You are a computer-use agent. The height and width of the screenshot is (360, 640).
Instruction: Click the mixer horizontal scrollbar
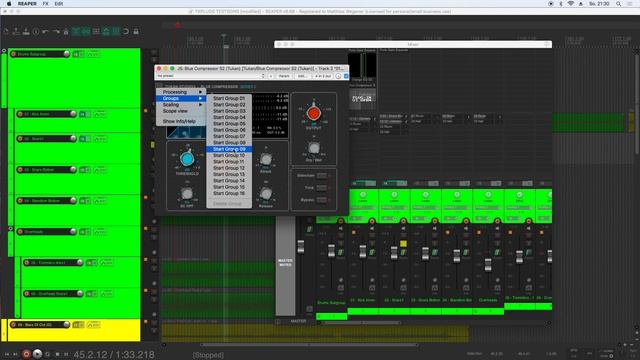[361, 322]
